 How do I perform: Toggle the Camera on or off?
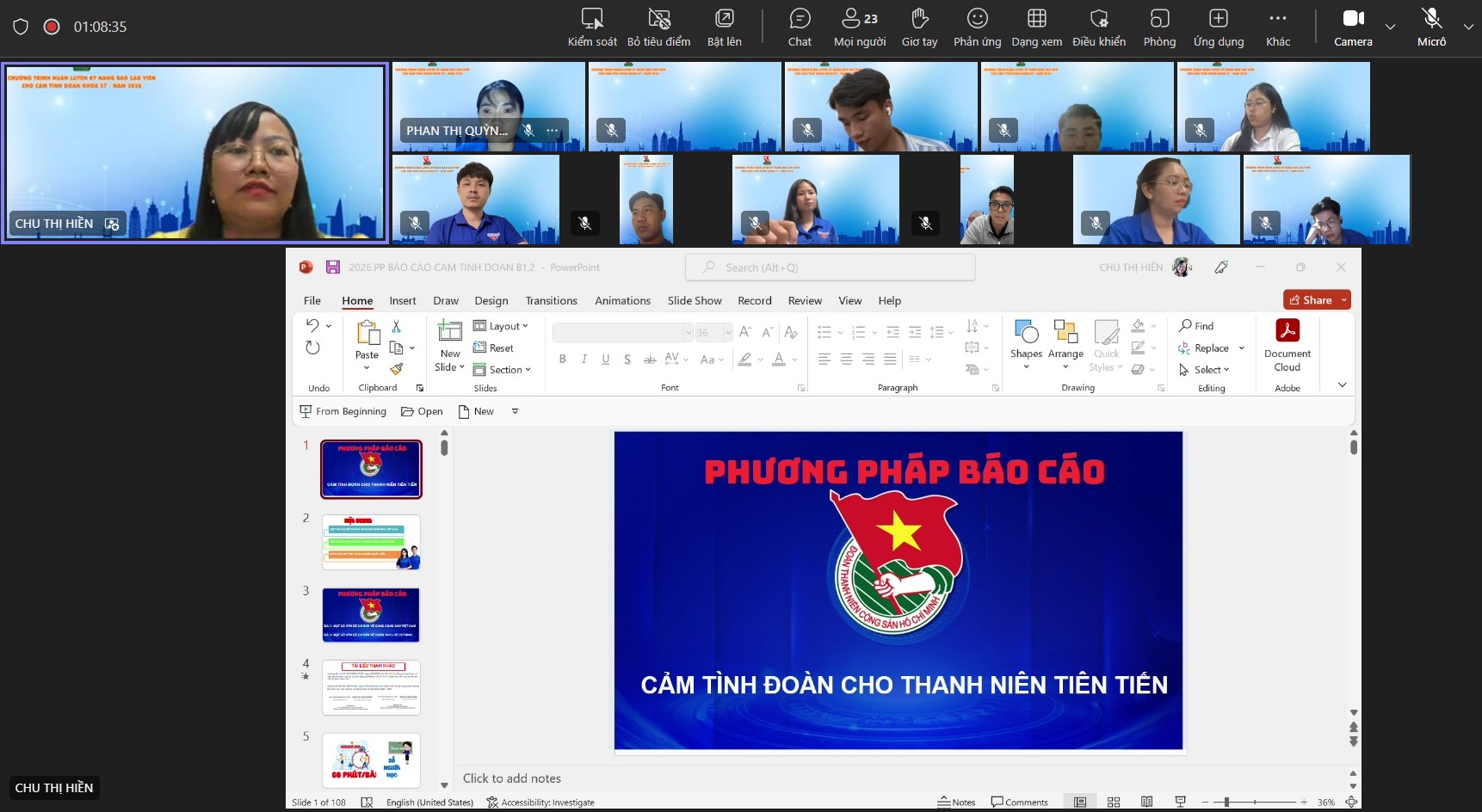tap(1353, 27)
